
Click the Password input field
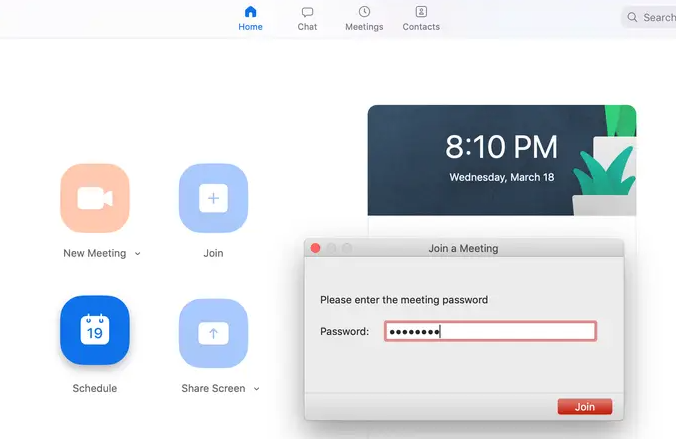tap(490, 331)
